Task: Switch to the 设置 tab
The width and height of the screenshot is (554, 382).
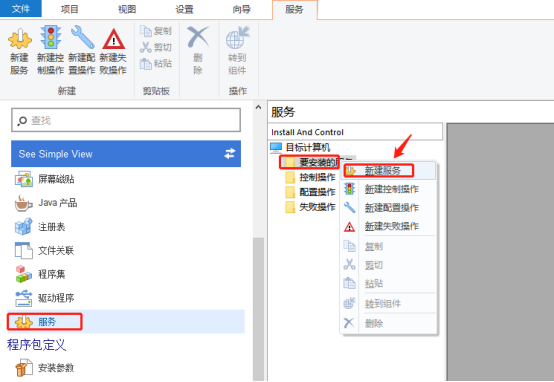Action: point(184,9)
